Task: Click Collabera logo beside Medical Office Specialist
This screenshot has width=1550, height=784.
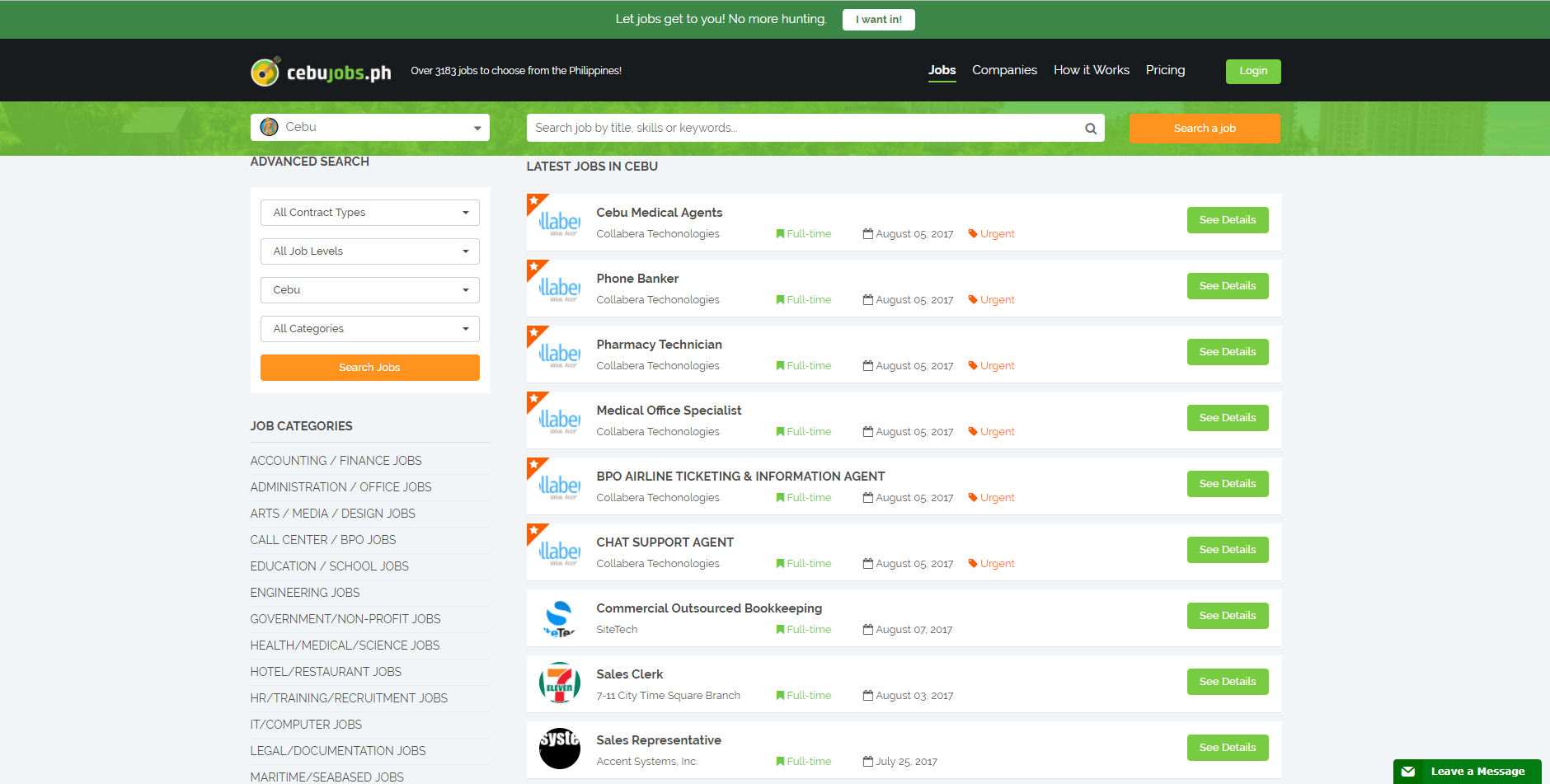Action: (x=560, y=420)
